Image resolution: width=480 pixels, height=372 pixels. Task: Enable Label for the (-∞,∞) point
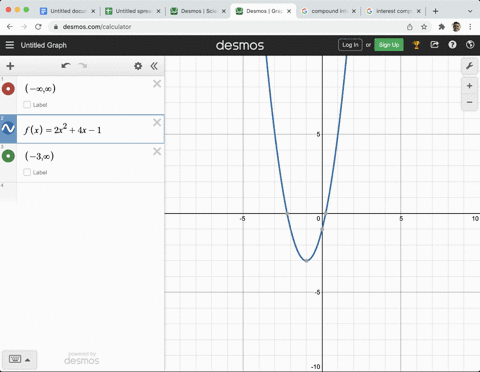point(27,105)
